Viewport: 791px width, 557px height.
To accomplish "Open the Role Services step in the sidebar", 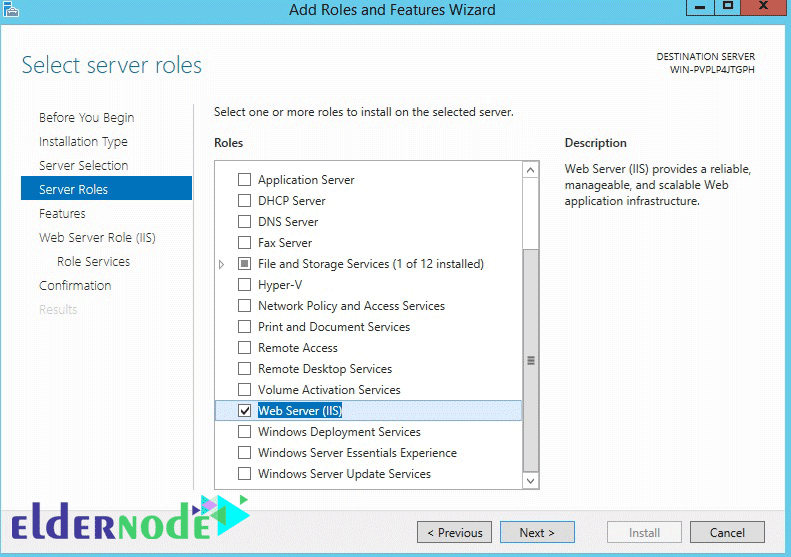I will pos(93,261).
